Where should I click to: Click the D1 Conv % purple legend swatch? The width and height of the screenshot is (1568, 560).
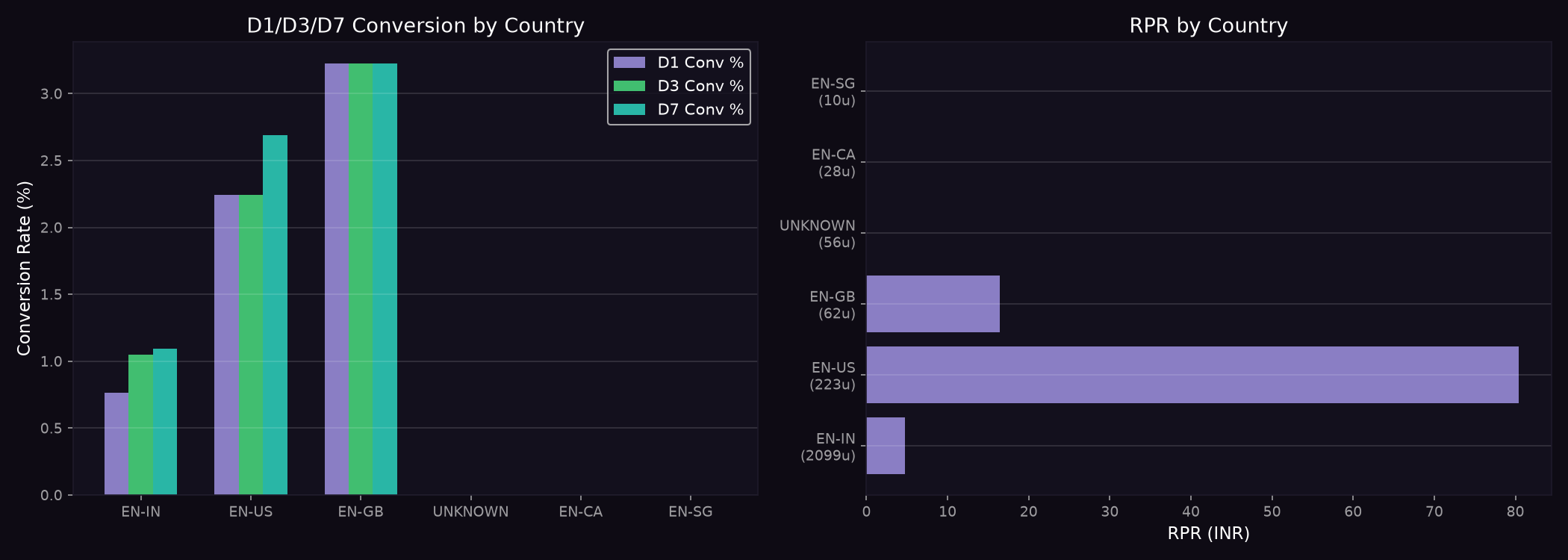[x=629, y=63]
